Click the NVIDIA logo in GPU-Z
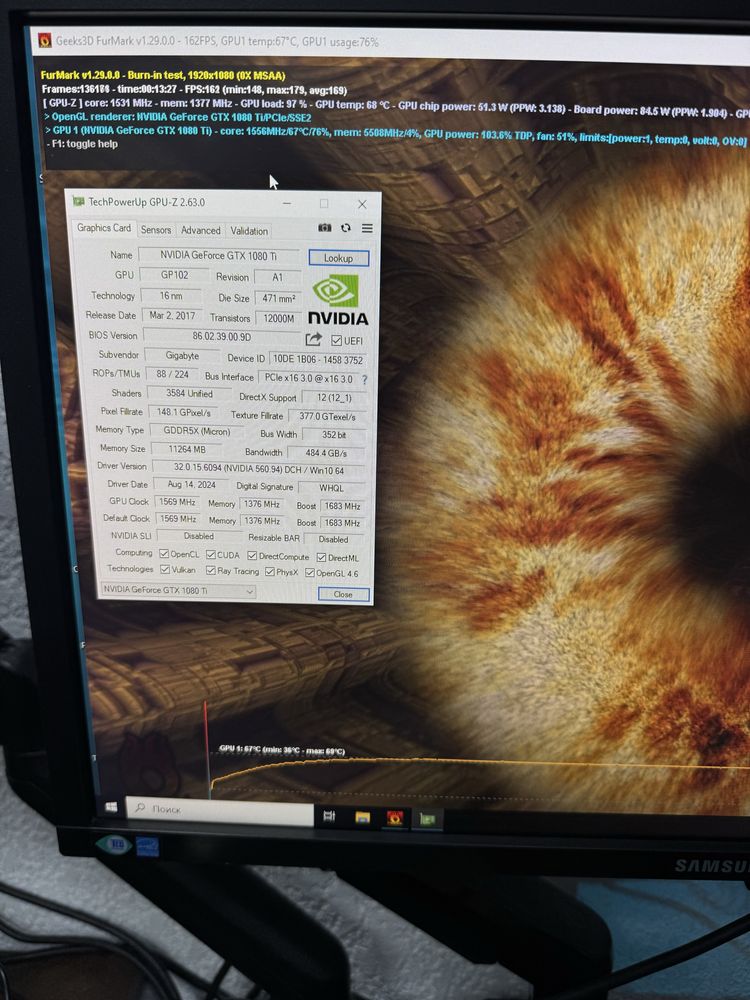 click(x=337, y=300)
